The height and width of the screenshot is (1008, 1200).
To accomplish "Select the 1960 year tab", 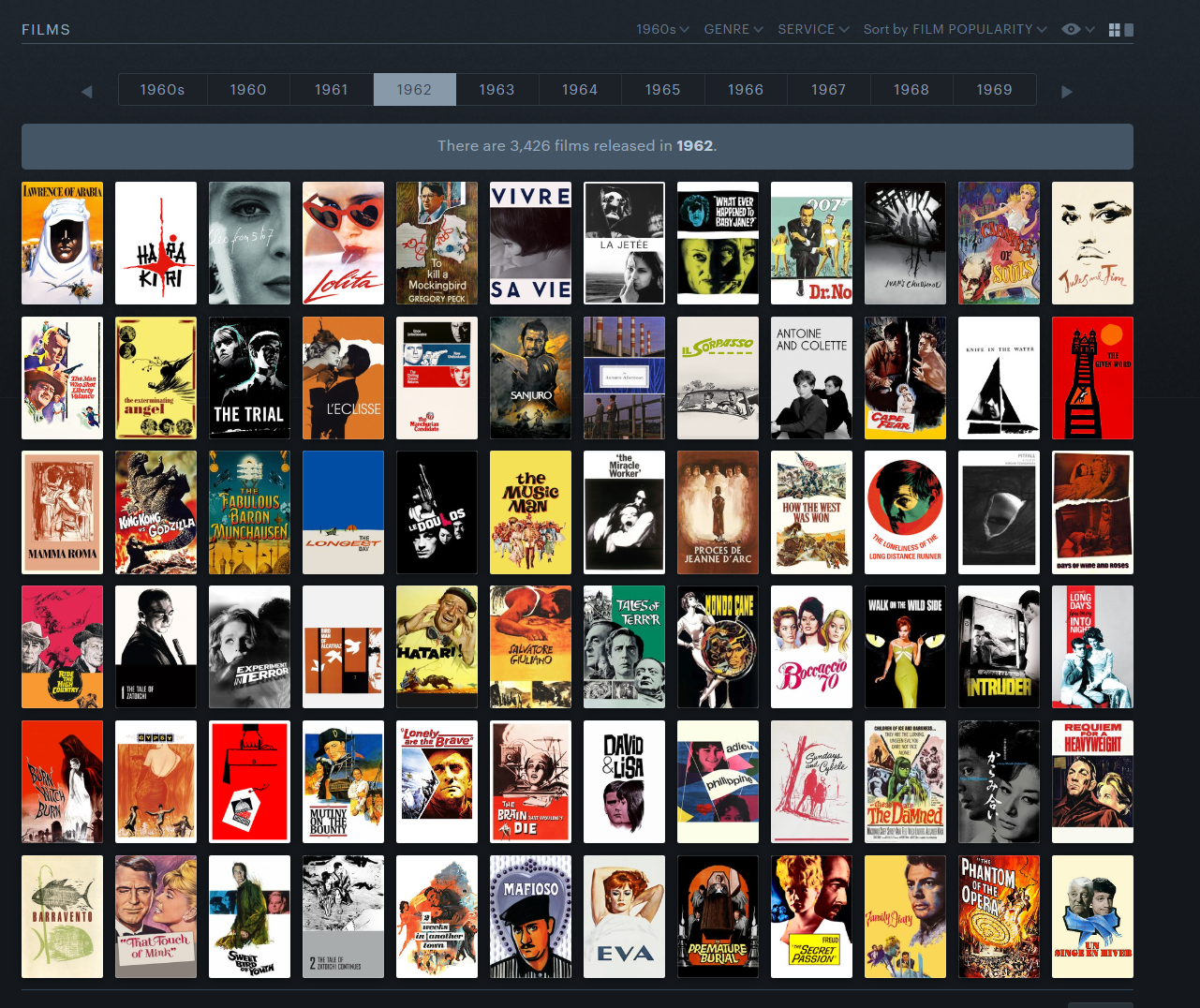I will [x=248, y=90].
